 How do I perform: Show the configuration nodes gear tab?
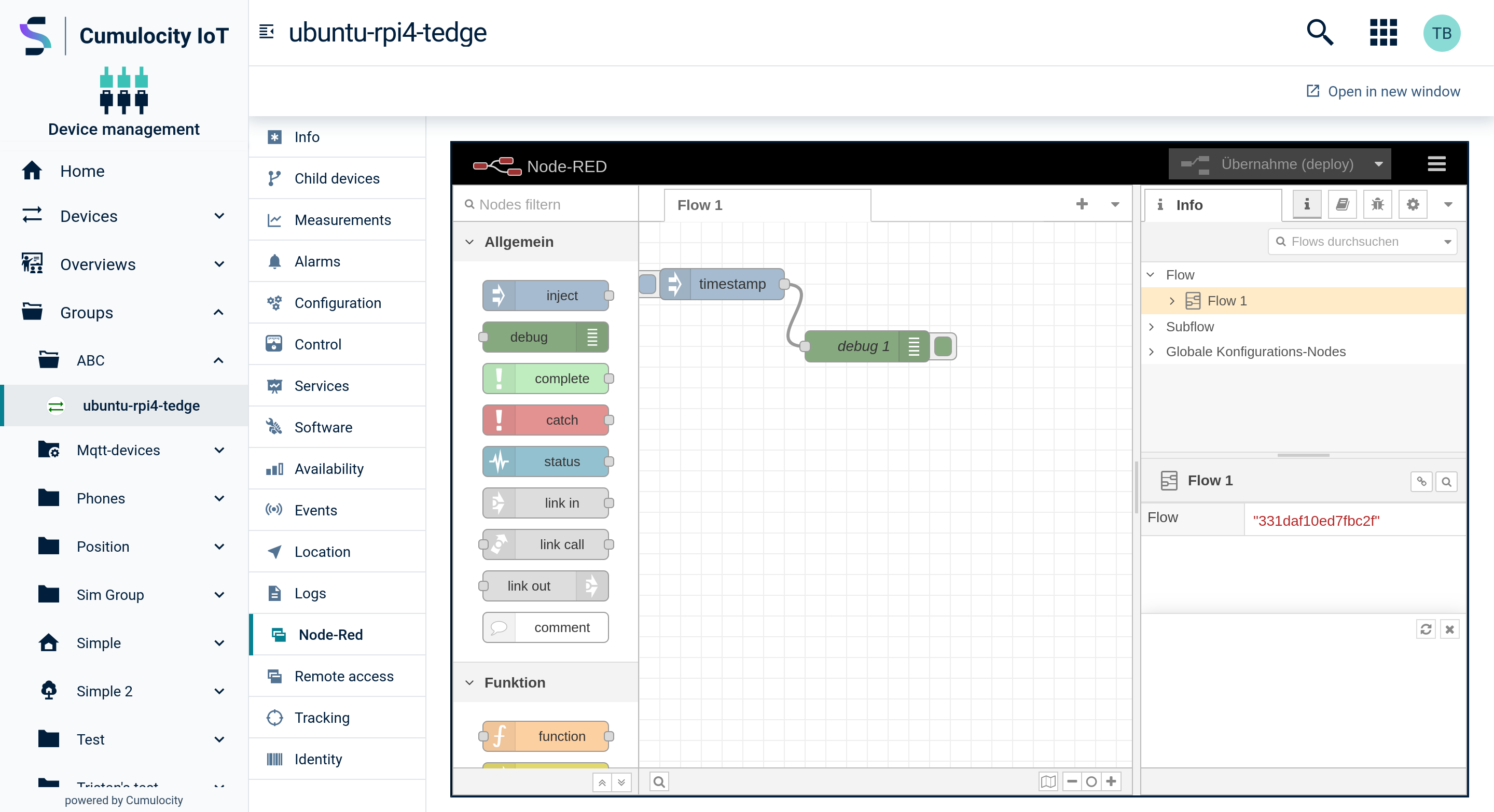pos(1413,205)
